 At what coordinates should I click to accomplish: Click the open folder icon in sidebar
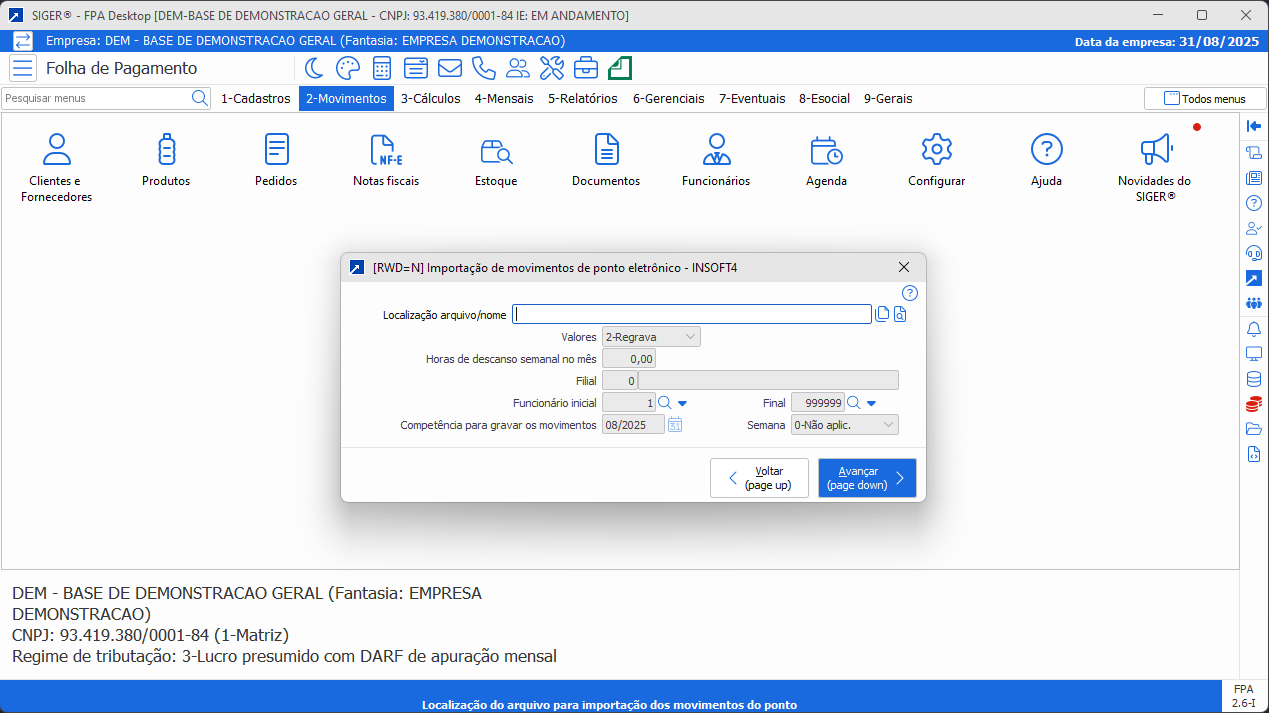pos(1253,429)
